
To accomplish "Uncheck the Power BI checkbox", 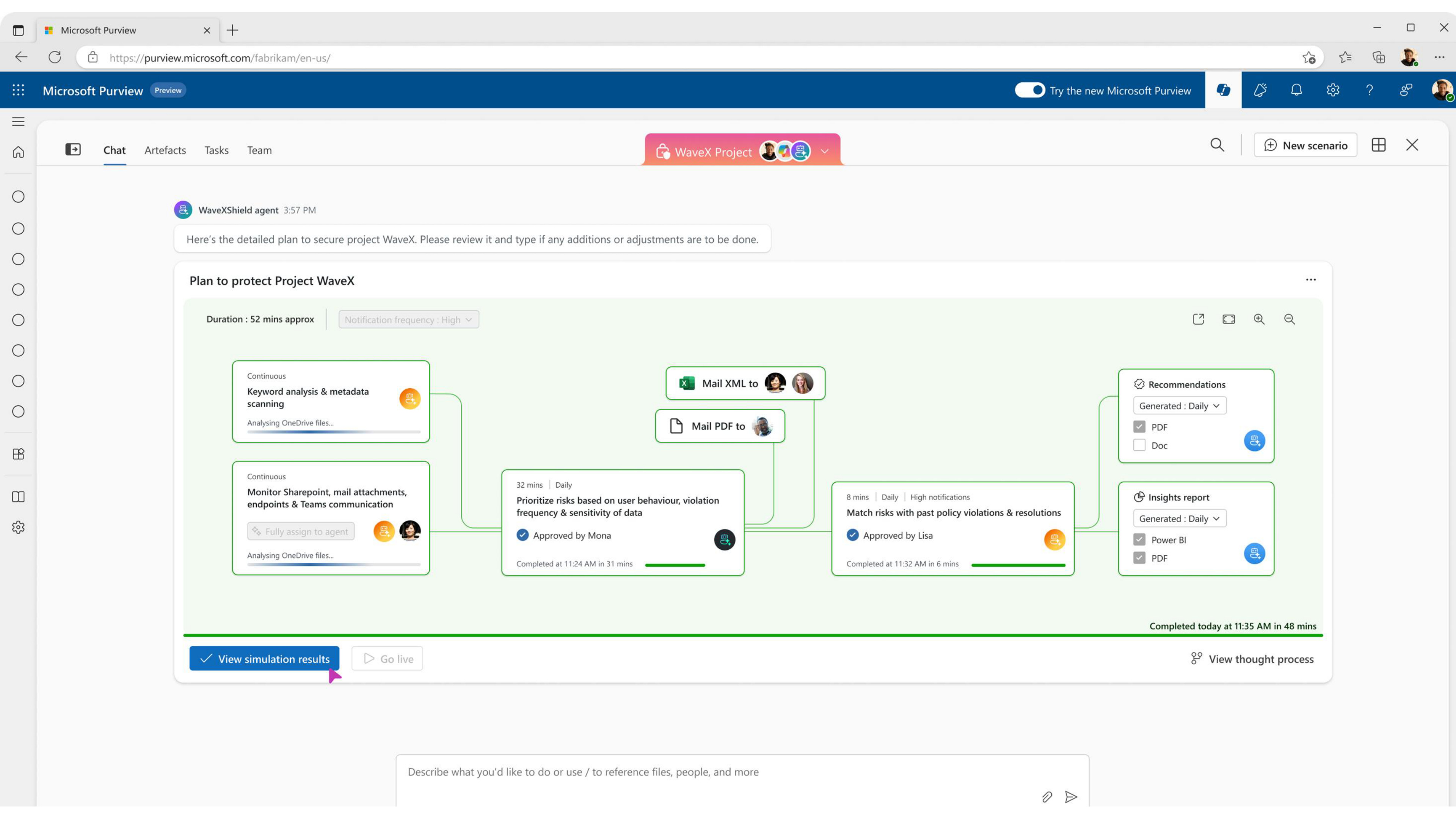I will pyautogui.click(x=1139, y=540).
